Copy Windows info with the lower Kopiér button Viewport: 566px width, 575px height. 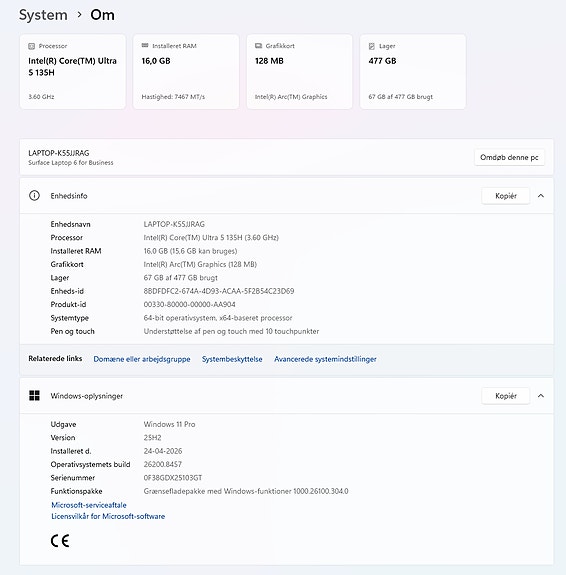pos(505,396)
